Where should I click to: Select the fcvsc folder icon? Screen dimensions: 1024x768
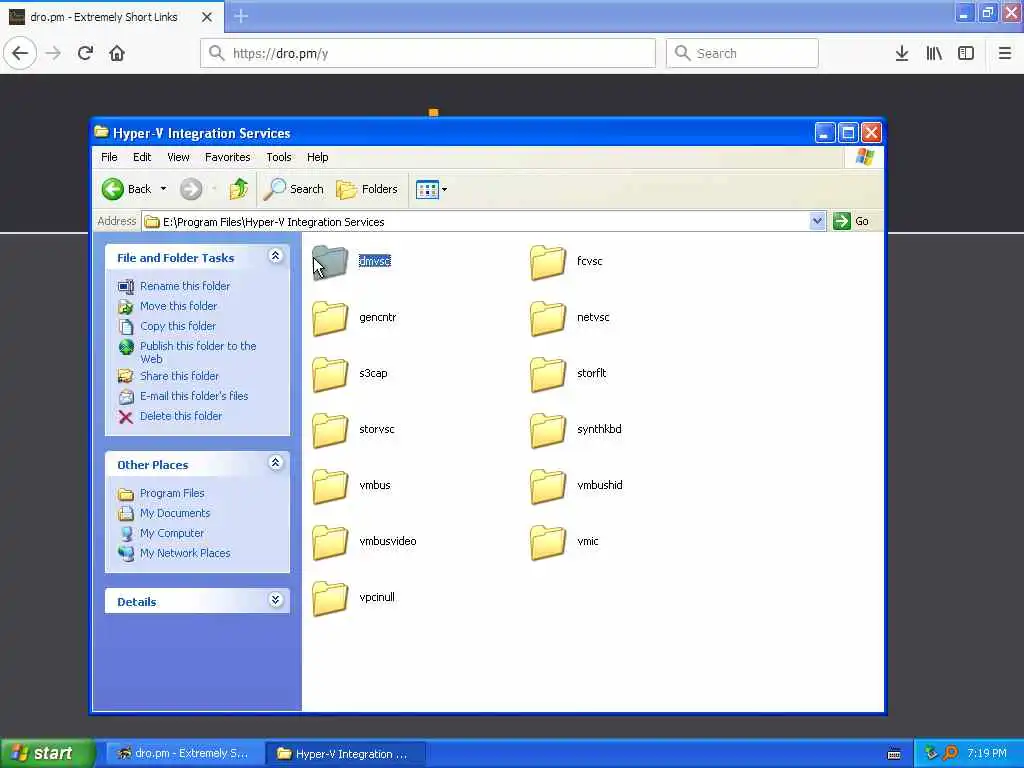click(x=547, y=262)
